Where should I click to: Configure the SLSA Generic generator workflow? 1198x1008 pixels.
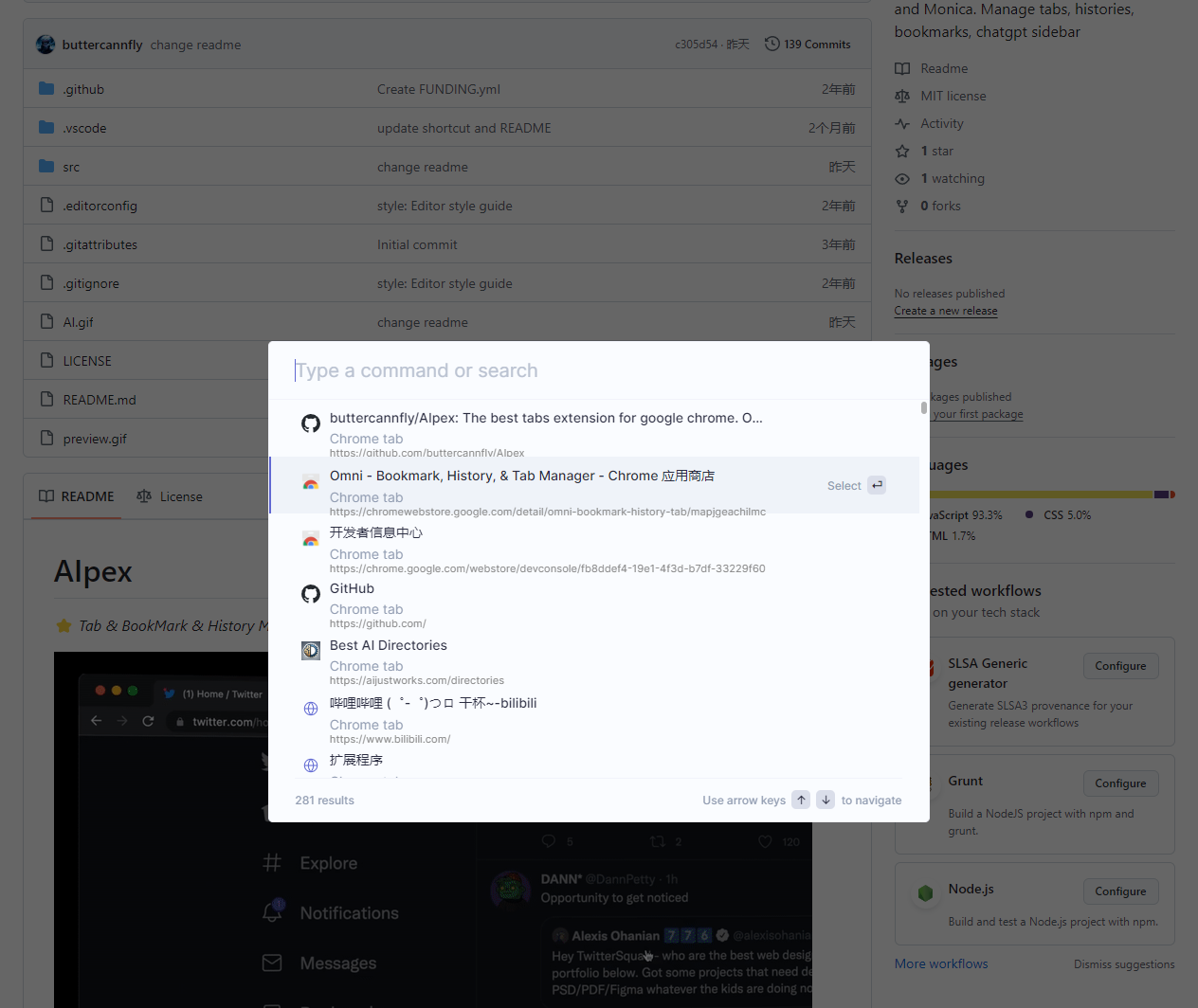1120,666
